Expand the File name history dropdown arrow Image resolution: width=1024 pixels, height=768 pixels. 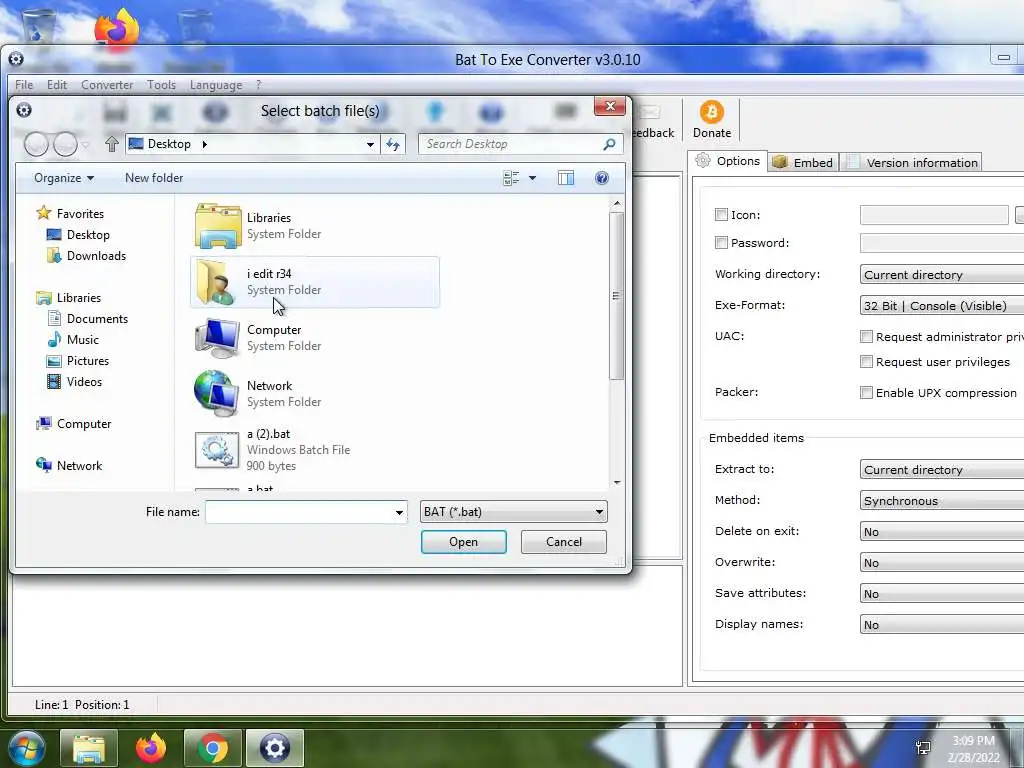[x=399, y=513]
